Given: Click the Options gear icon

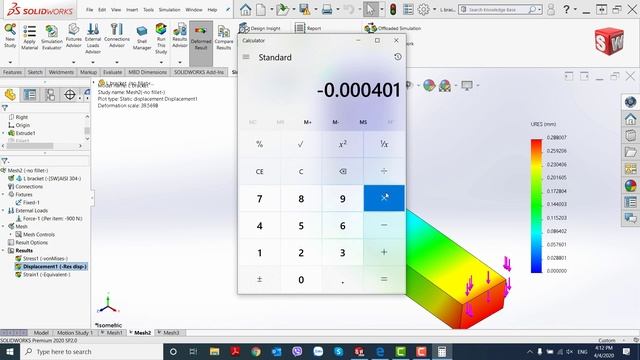Looking at the screenshot, I should tap(424, 9).
